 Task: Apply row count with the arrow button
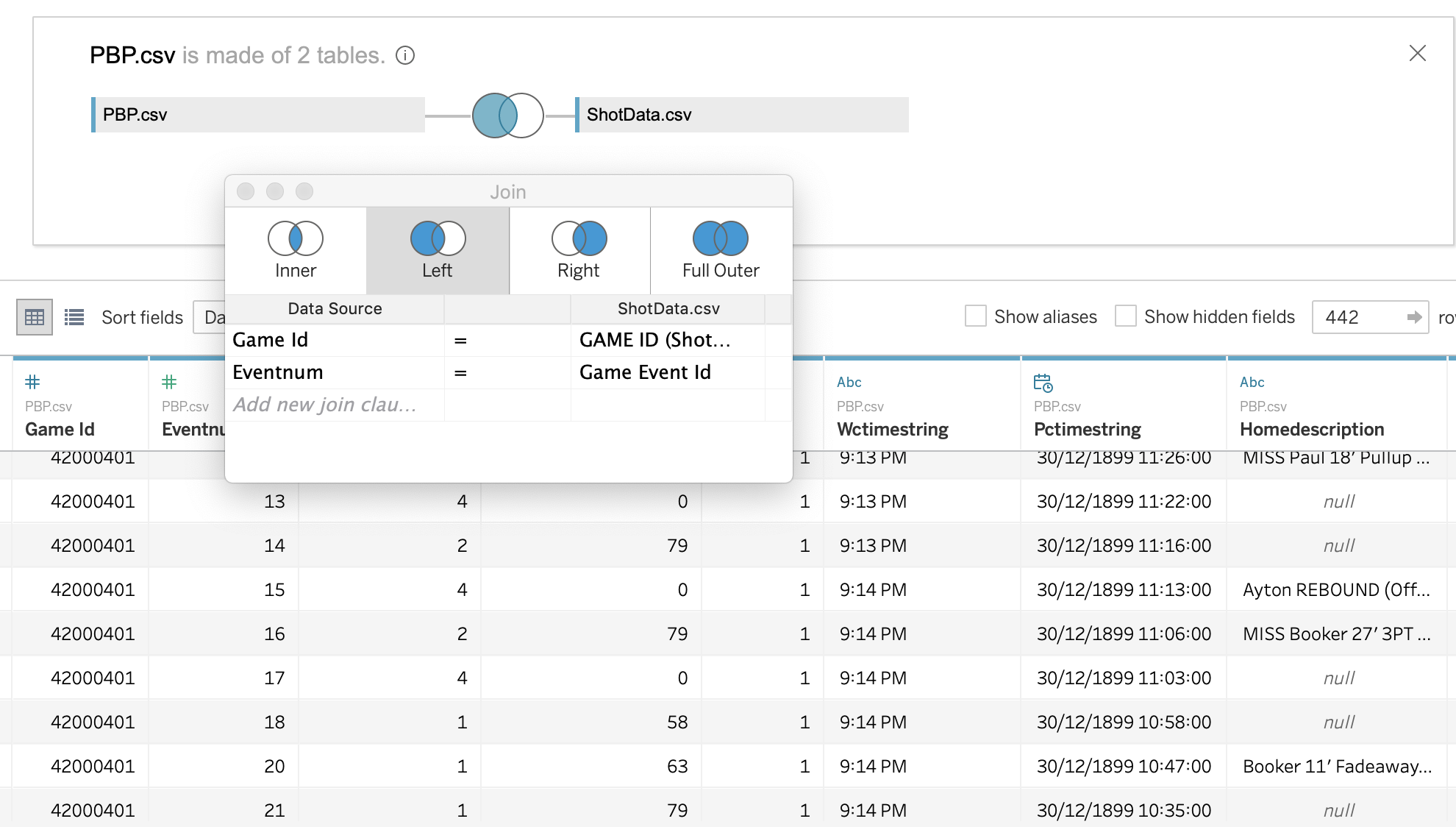(1413, 317)
